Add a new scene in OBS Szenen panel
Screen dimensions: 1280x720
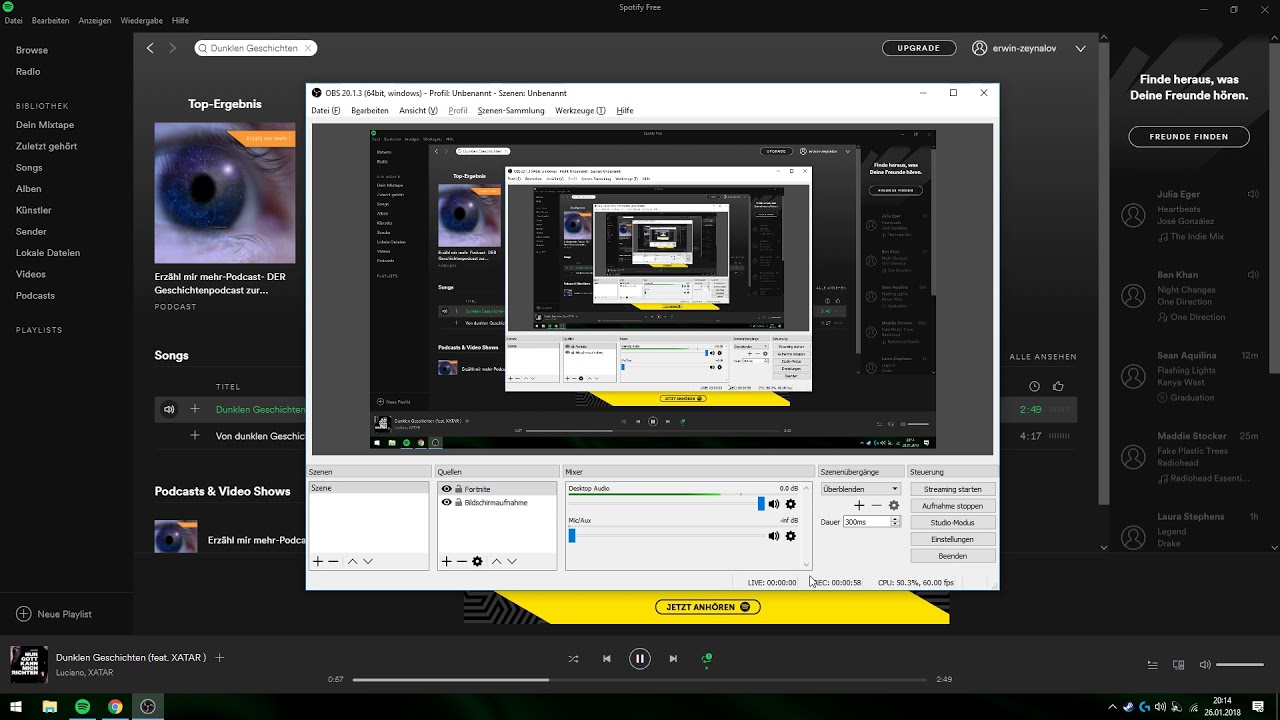pos(318,562)
